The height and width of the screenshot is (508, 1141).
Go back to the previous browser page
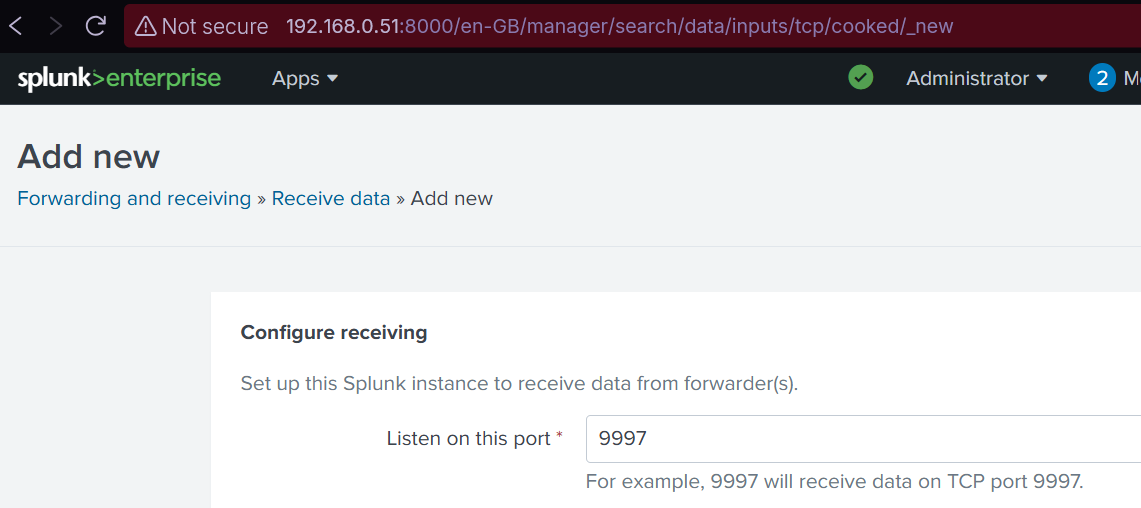pos(16,26)
